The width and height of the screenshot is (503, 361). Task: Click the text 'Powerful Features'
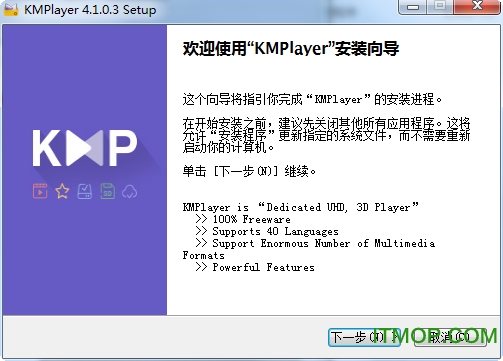click(264, 267)
